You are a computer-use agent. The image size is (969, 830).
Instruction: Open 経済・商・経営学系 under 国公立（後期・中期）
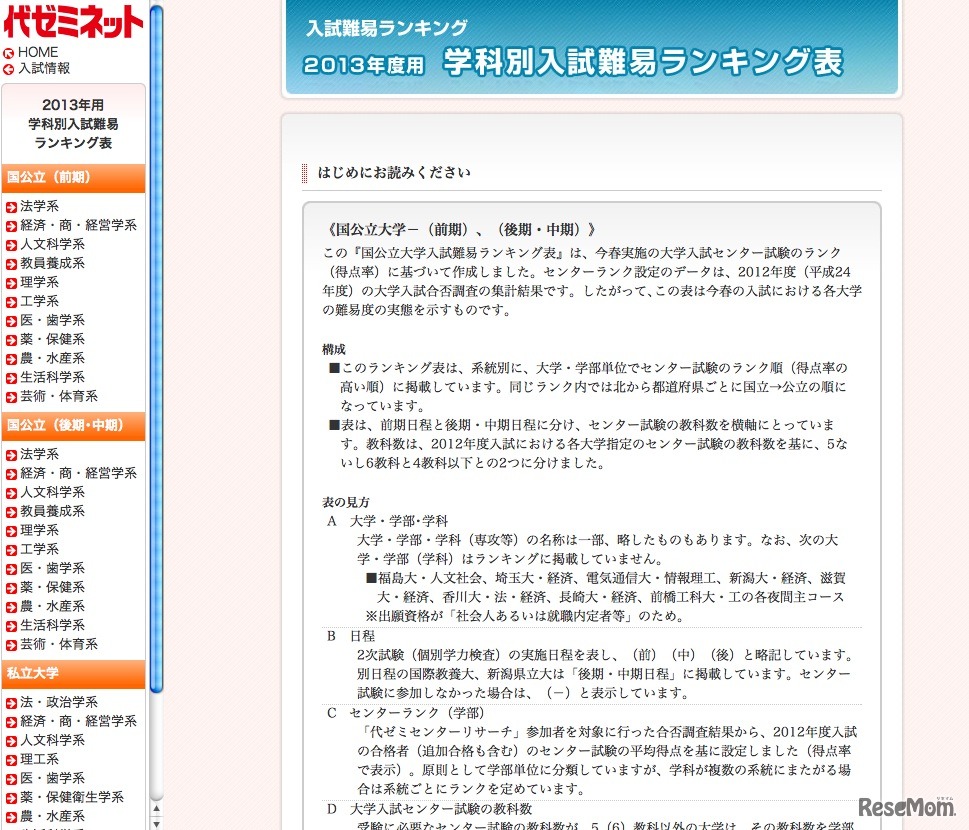(x=78, y=473)
